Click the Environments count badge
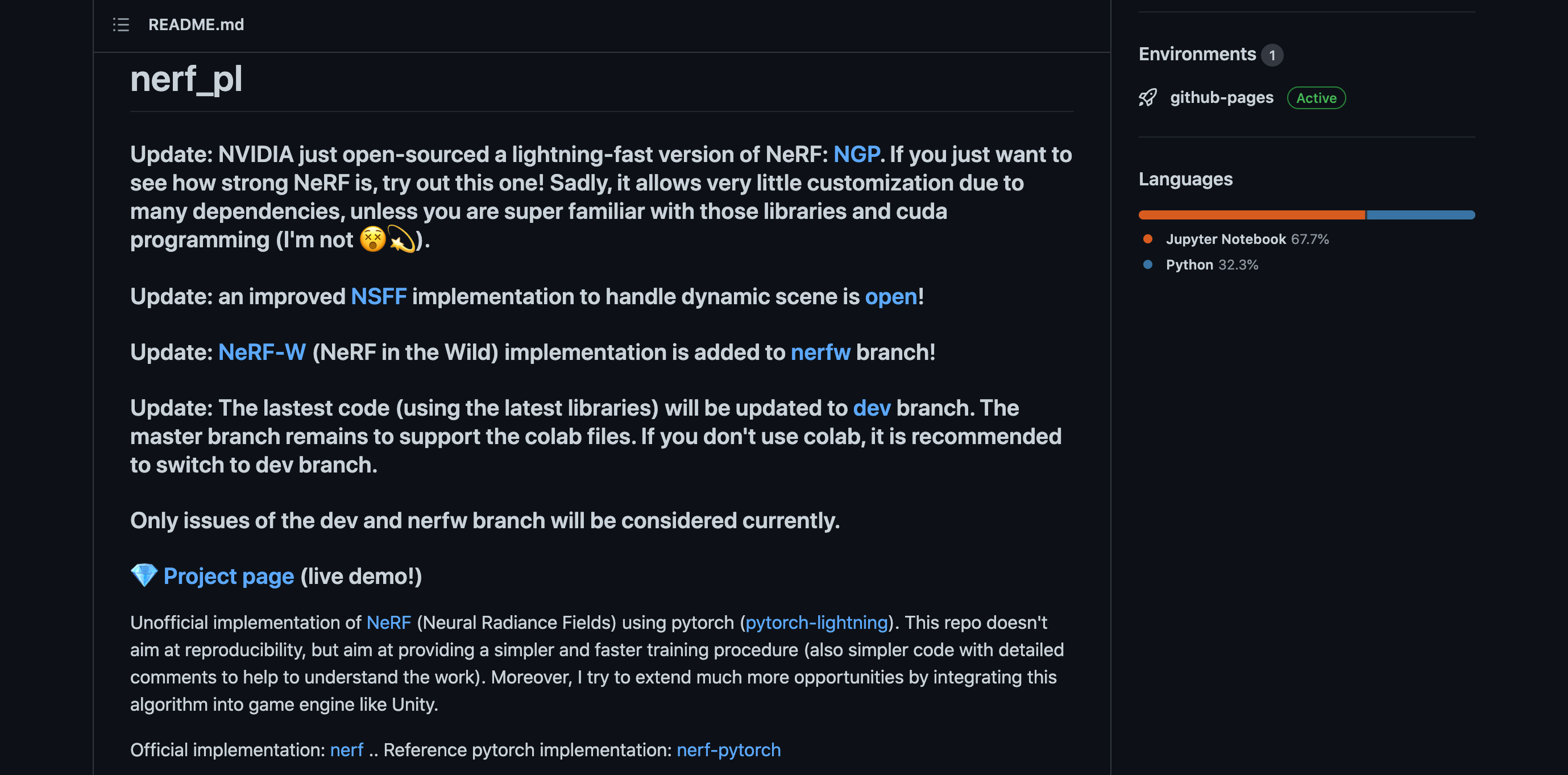 pyautogui.click(x=1272, y=55)
